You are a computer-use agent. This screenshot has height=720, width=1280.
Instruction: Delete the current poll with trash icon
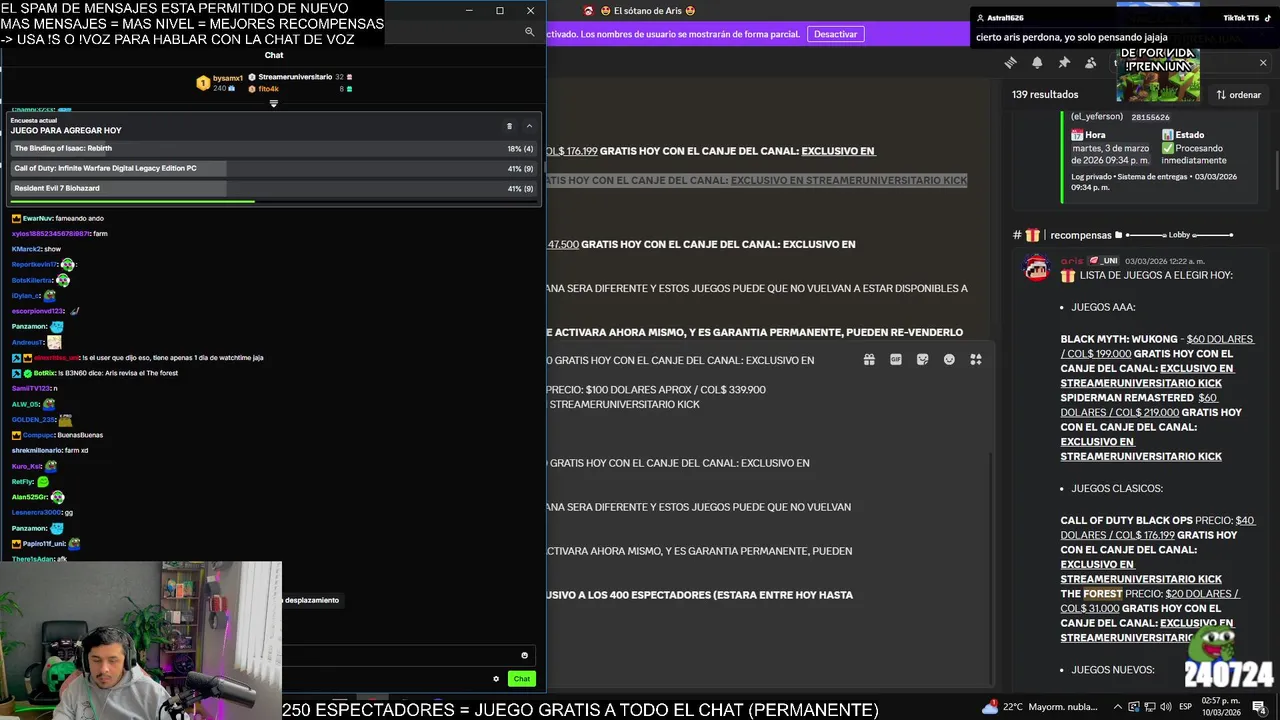click(x=509, y=126)
